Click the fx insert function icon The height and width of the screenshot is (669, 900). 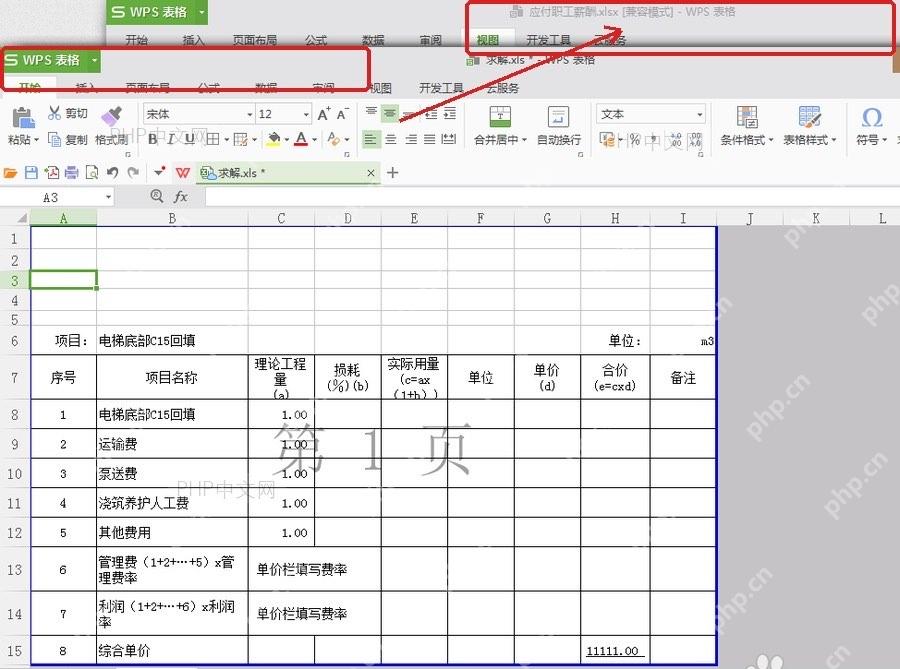pyautogui.click(x=180, y=197)
